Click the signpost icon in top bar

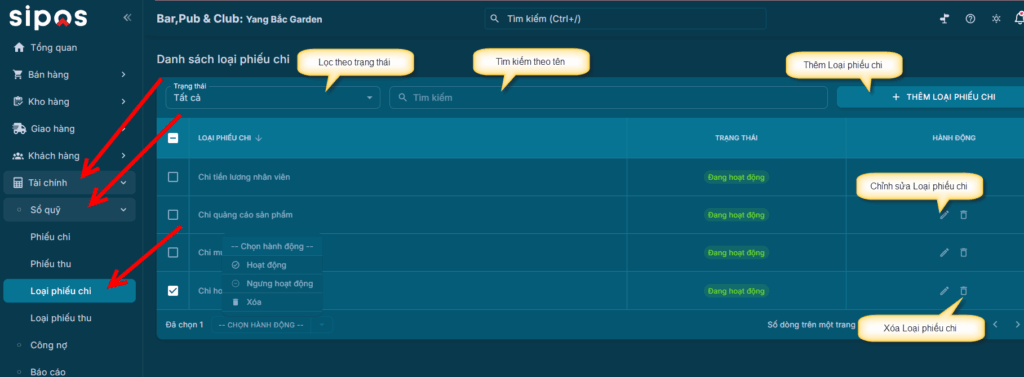click(944, 18)
